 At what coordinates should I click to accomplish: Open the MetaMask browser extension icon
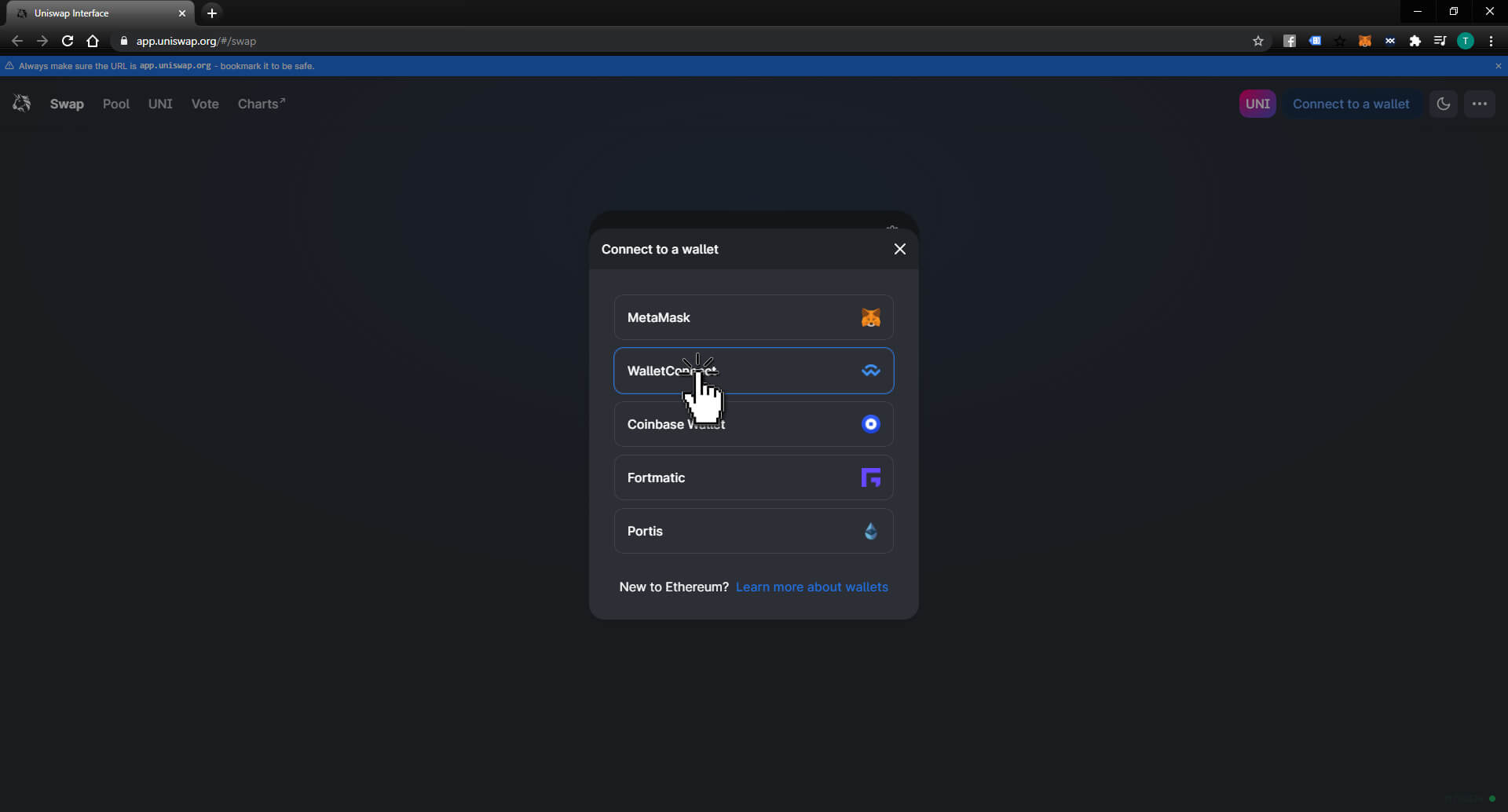click(1365, 41)
